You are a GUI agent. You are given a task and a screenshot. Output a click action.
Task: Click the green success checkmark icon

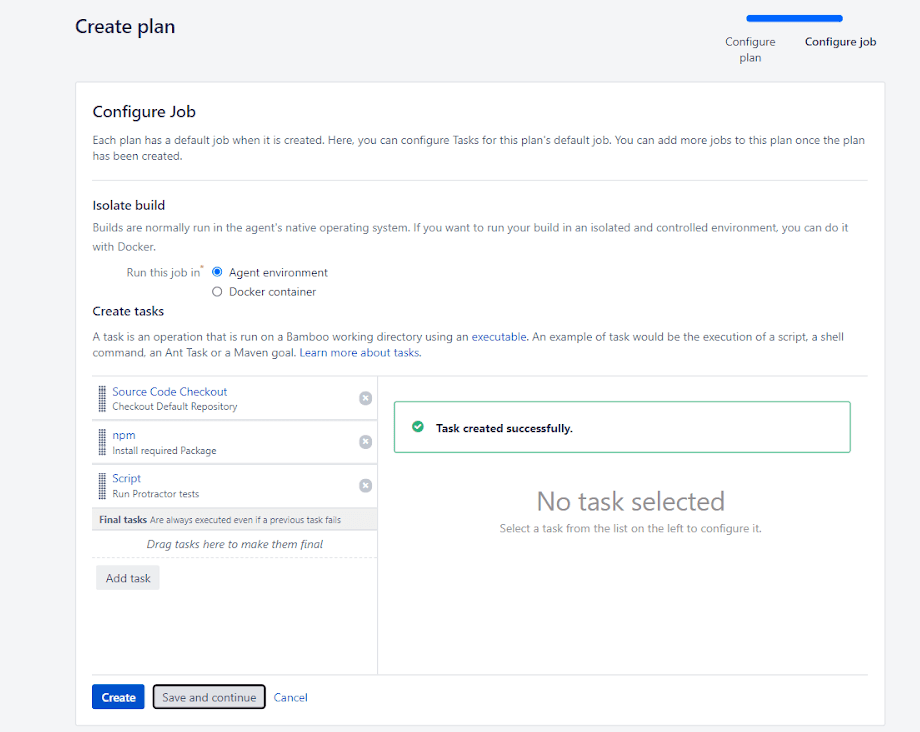tap(418, 427)
